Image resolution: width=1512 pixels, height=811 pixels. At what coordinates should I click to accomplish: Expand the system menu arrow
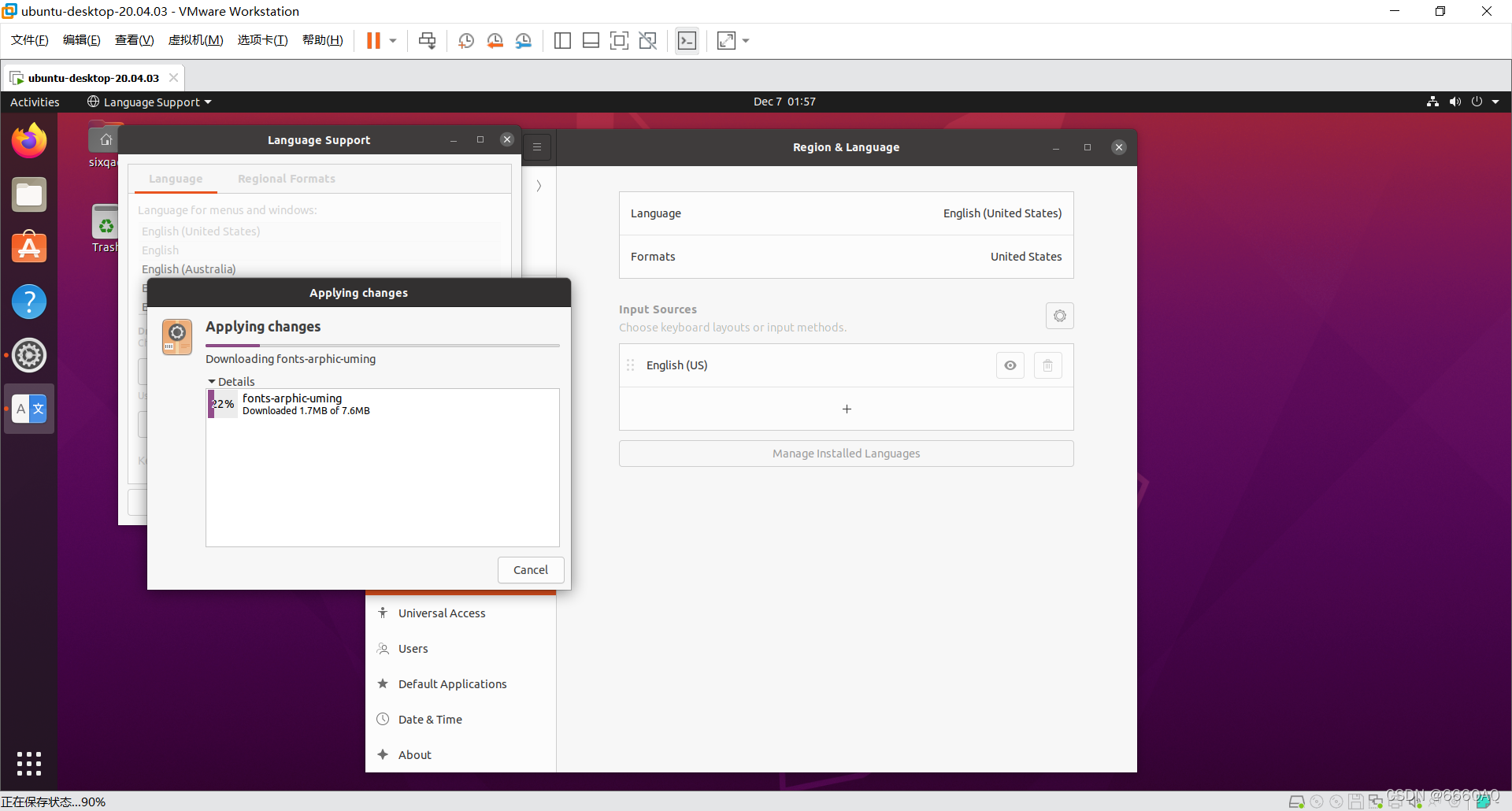pos(1495,102)
